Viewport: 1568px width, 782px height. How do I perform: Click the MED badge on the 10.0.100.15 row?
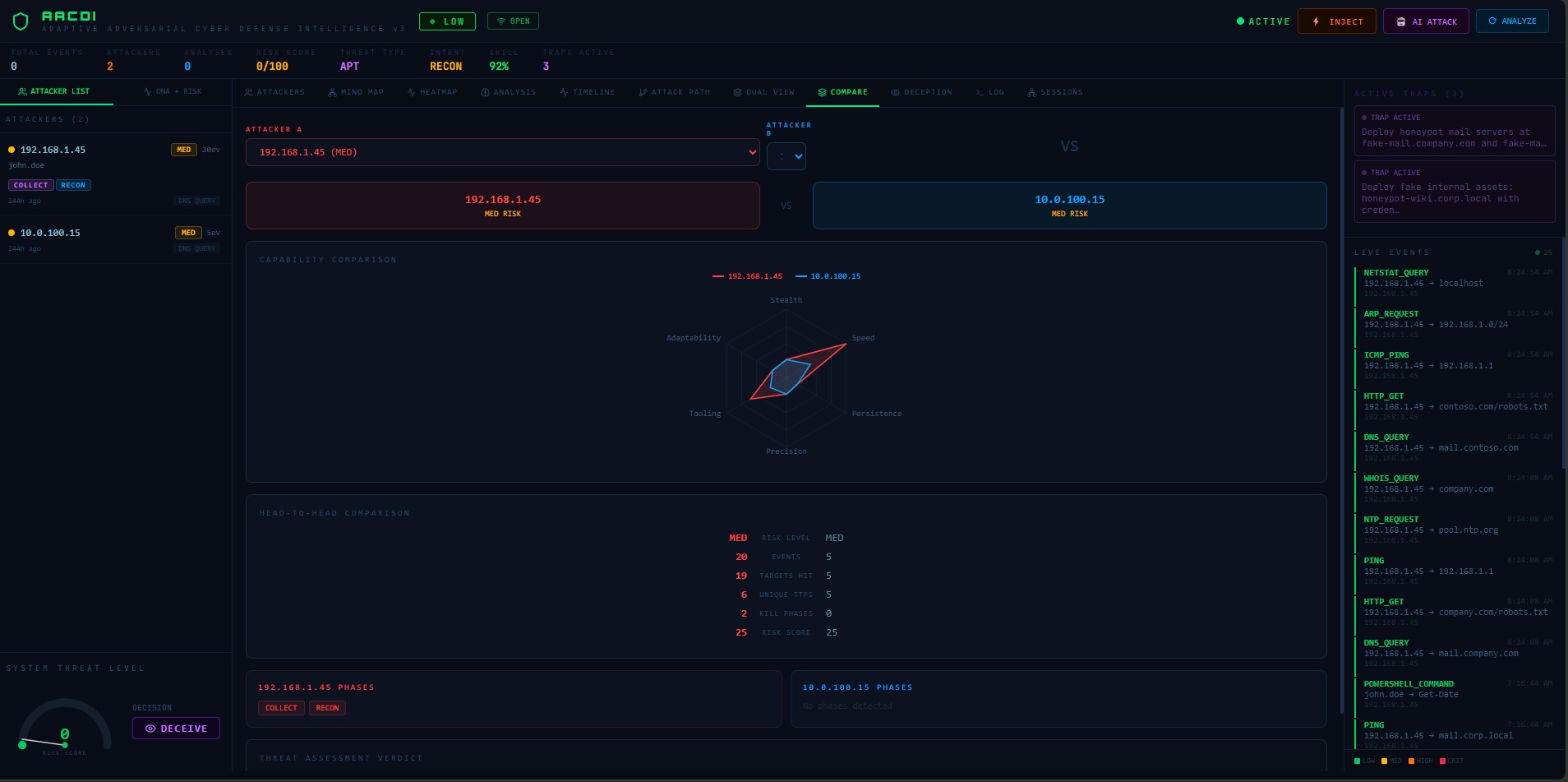[x=188, y=233]
